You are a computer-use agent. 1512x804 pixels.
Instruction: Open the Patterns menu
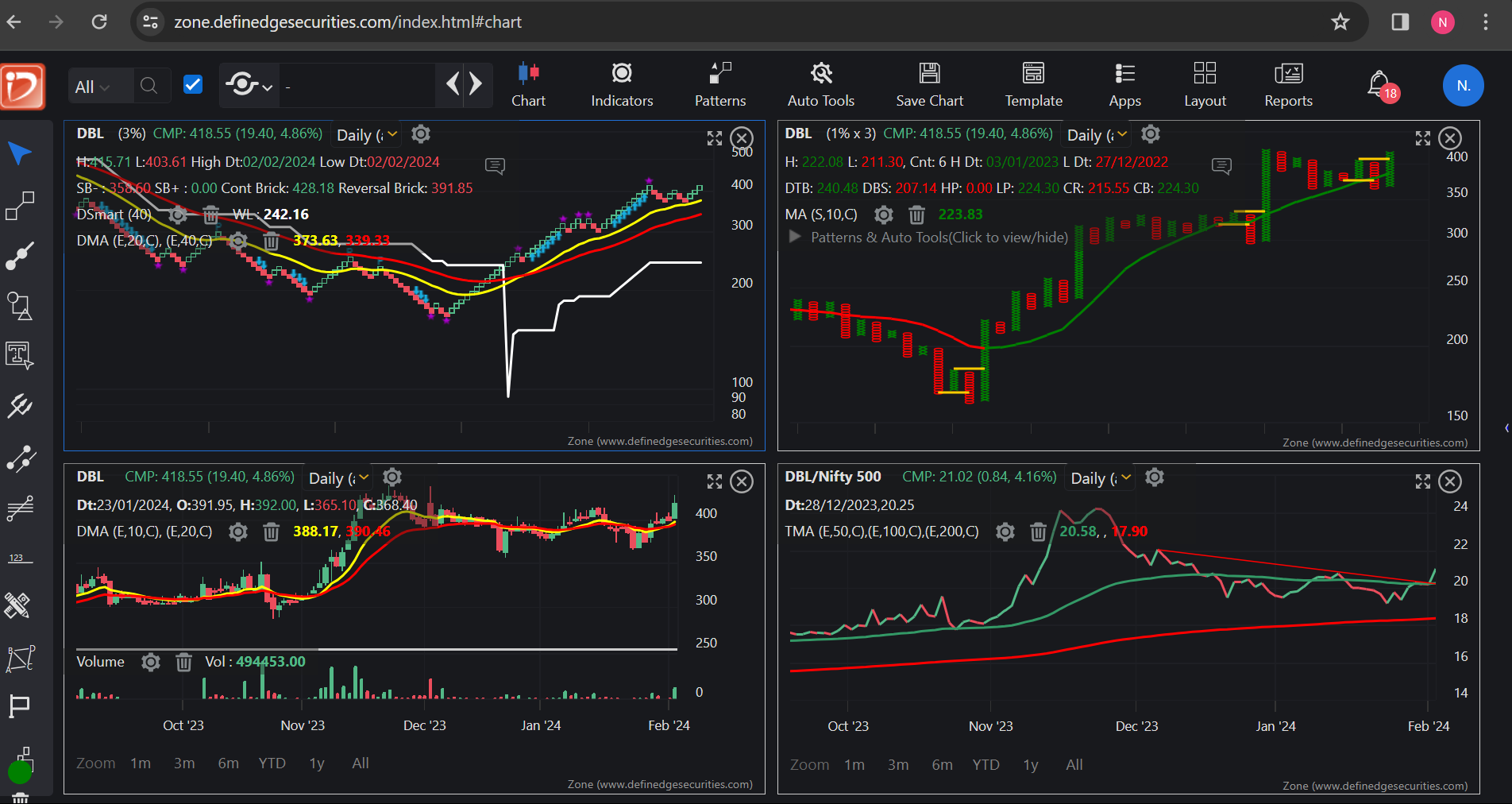pyautogui.click(x=720, y=85)
